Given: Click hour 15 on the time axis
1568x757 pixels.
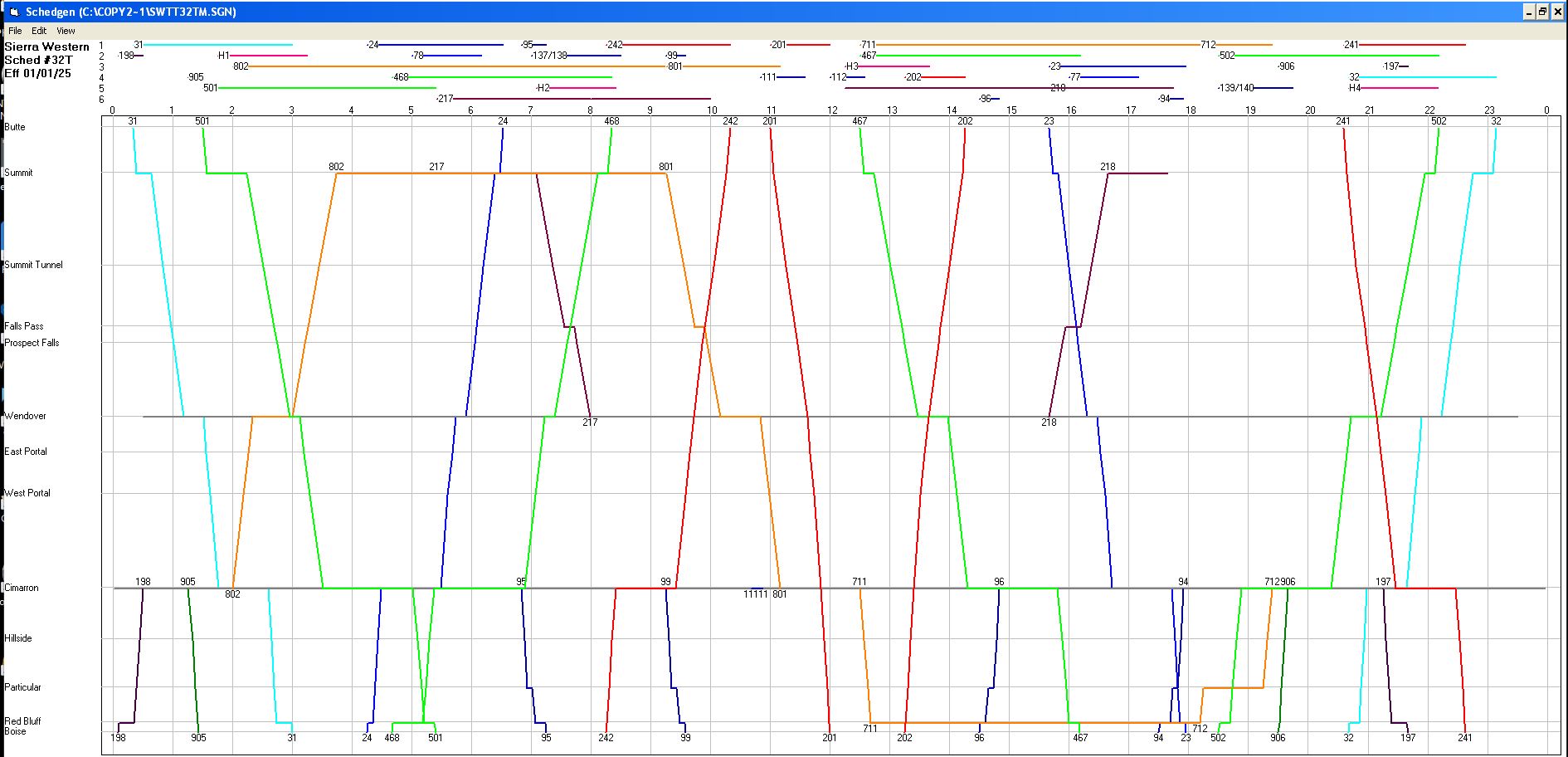Looking at the screenshot, I should 1011,110.
